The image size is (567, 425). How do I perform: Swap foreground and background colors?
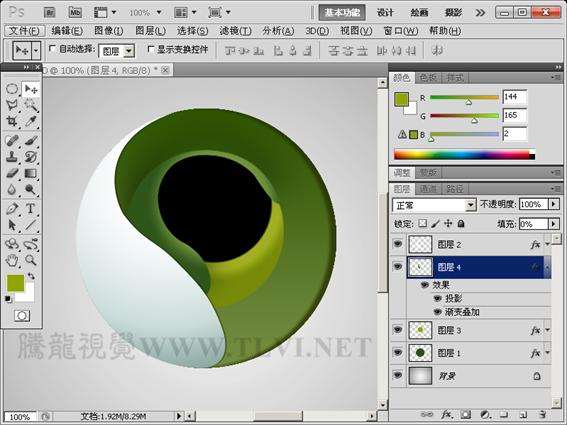[31, 276]
